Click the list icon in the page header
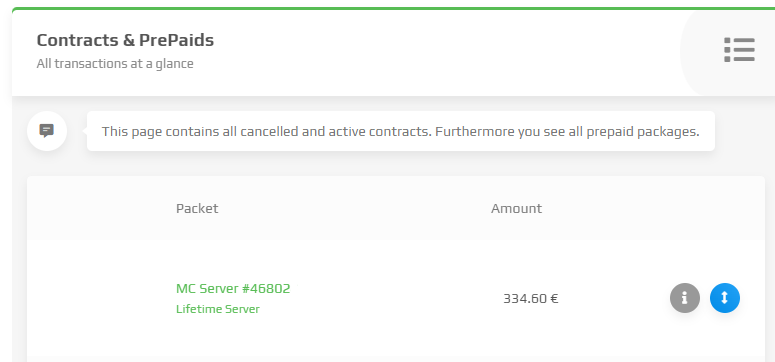775x362 pixels. coord(739,49)
